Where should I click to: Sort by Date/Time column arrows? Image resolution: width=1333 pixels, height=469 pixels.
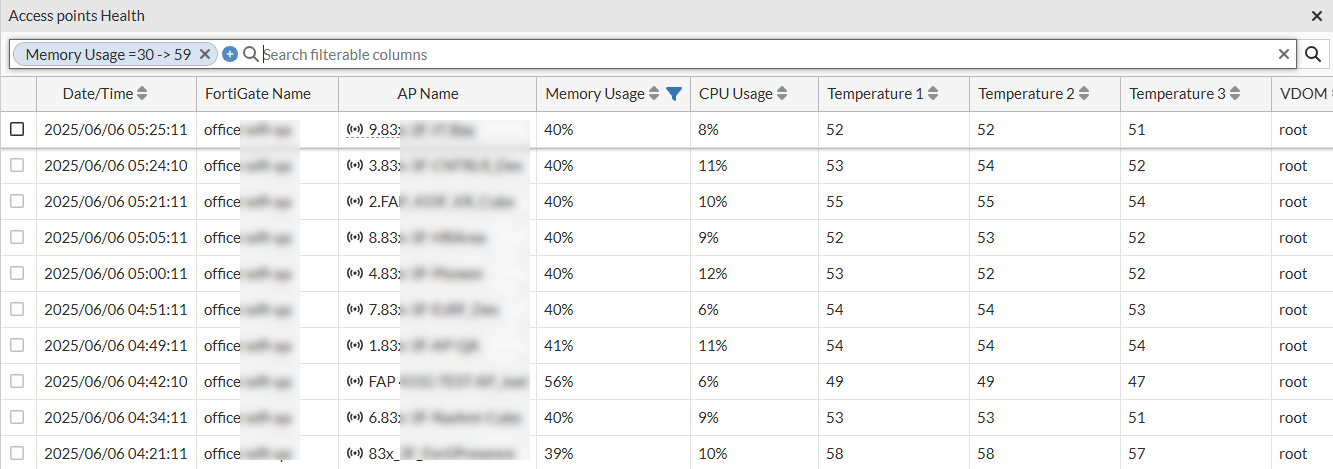pos(142,94)
